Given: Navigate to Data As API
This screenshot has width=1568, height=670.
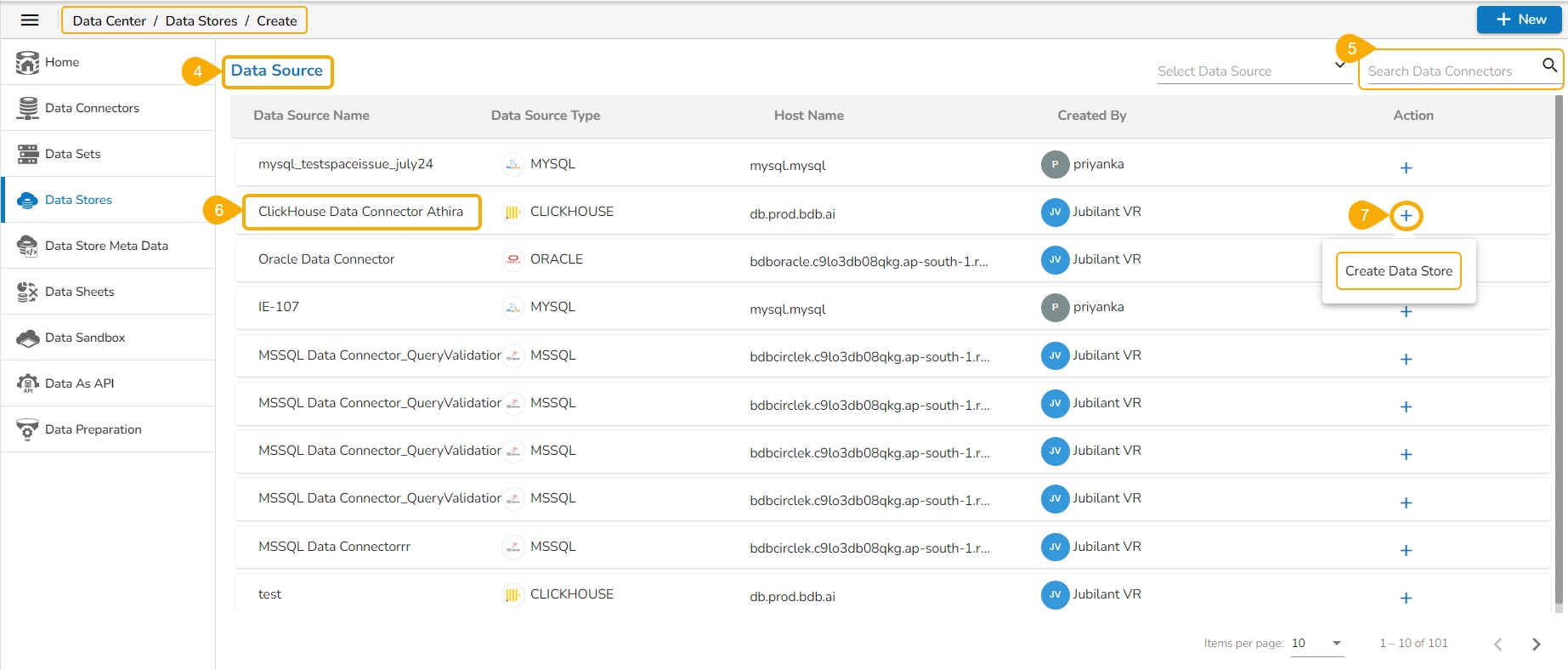Looking at the screenshot, I should pos(79,383).
